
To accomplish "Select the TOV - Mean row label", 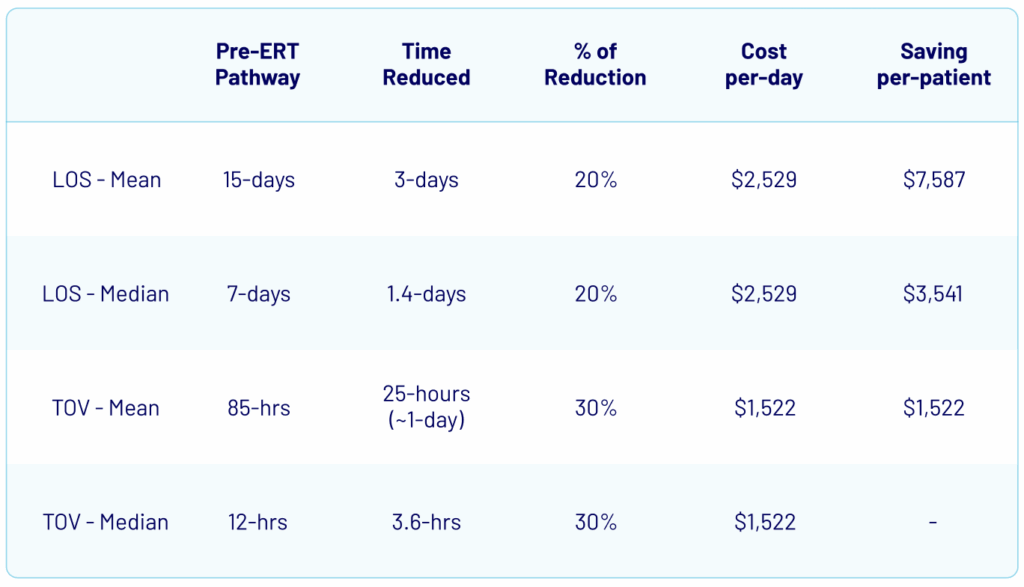I will tap(107, 408).
